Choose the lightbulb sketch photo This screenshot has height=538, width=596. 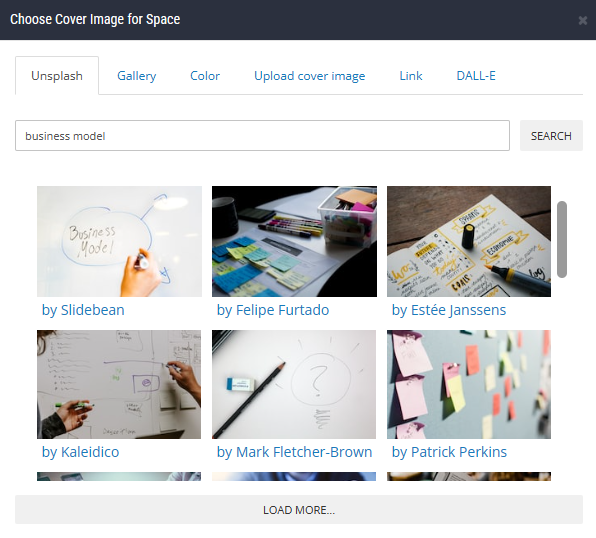(x=294, y=384)
